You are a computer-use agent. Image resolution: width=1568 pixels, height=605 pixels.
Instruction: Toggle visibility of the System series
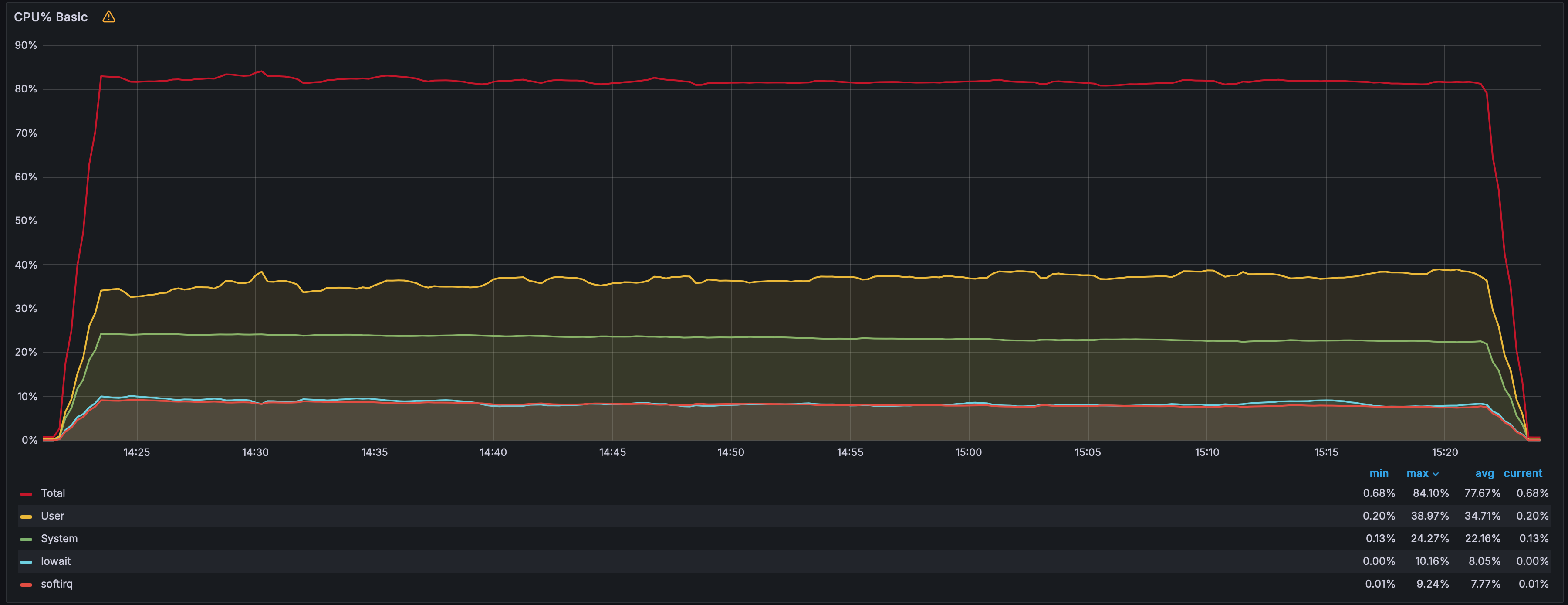pos(59,539)
